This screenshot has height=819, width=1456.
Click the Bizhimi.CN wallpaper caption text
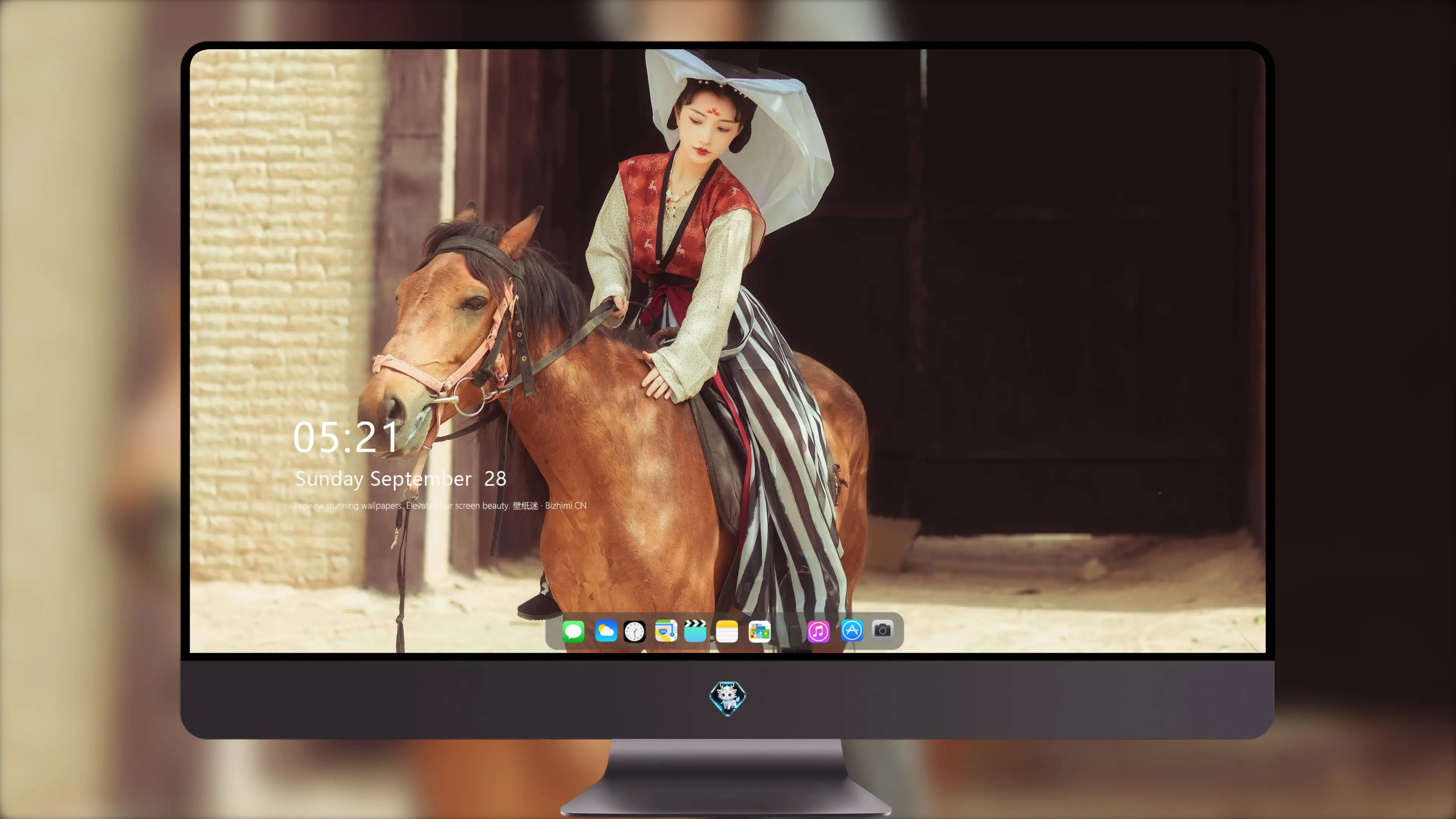click(440, 505)
